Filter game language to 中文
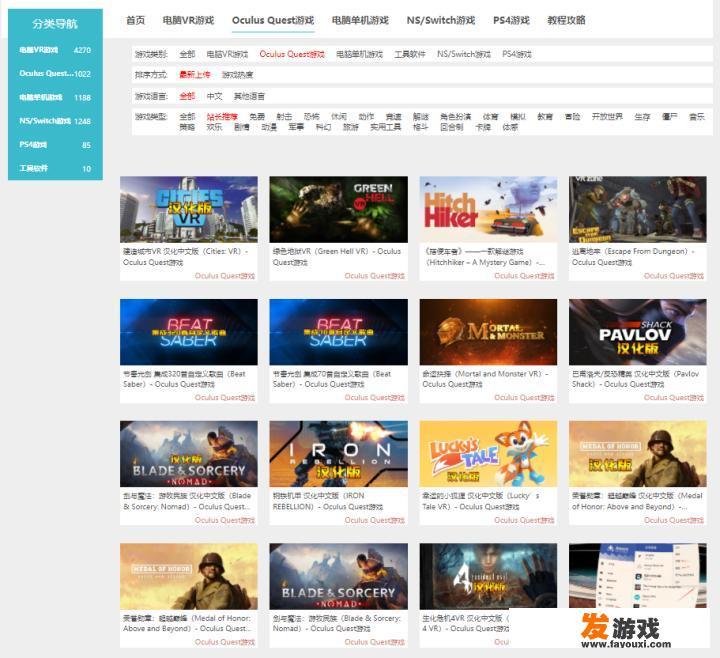Viewport: 720px width, 658px height. click(x=214, y=96)
